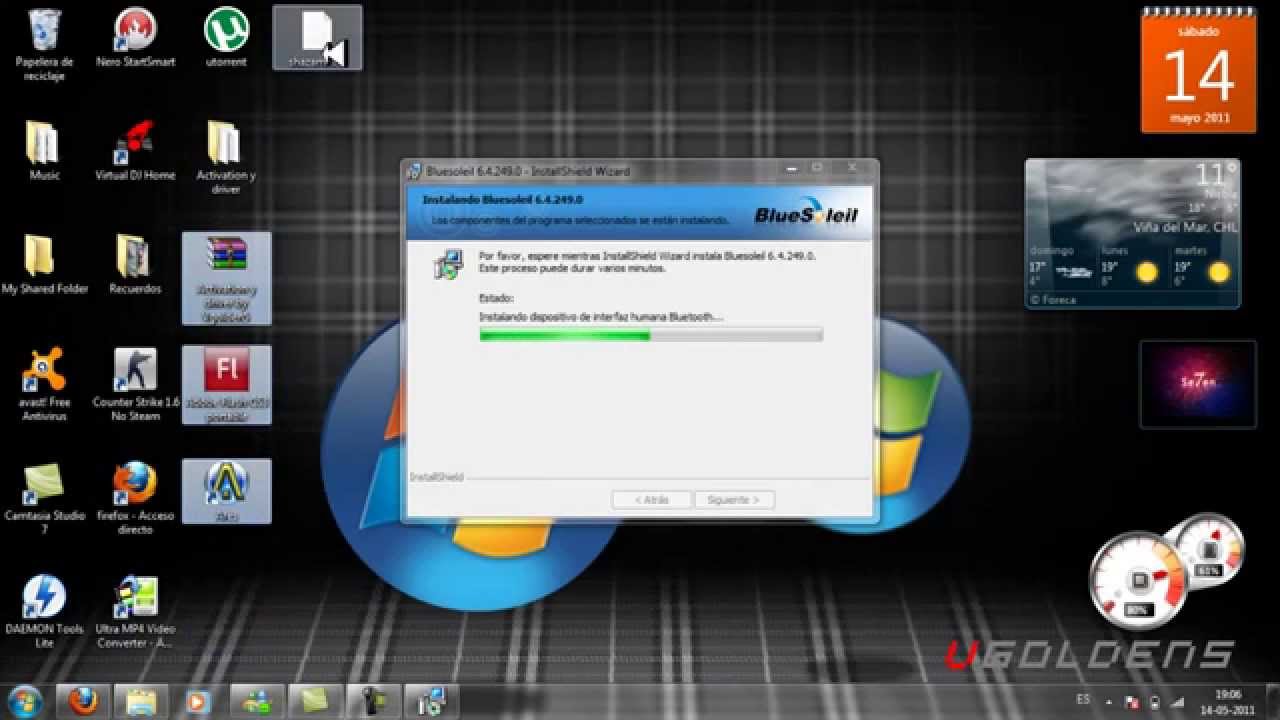Viewport: 1280px width, 720px height.
Task: Select the white file icon beside utorrent
Action: click(317, 38)
